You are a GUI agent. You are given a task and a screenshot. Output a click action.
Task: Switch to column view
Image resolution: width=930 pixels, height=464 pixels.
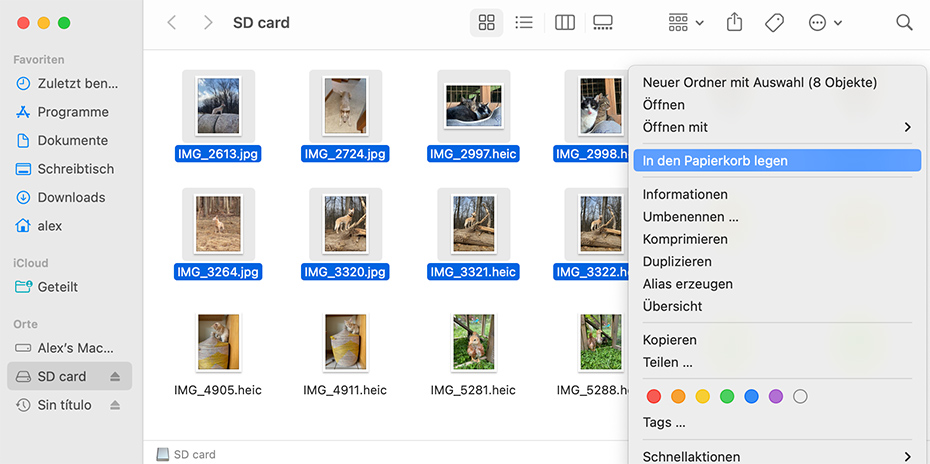(x=565, y=22)
